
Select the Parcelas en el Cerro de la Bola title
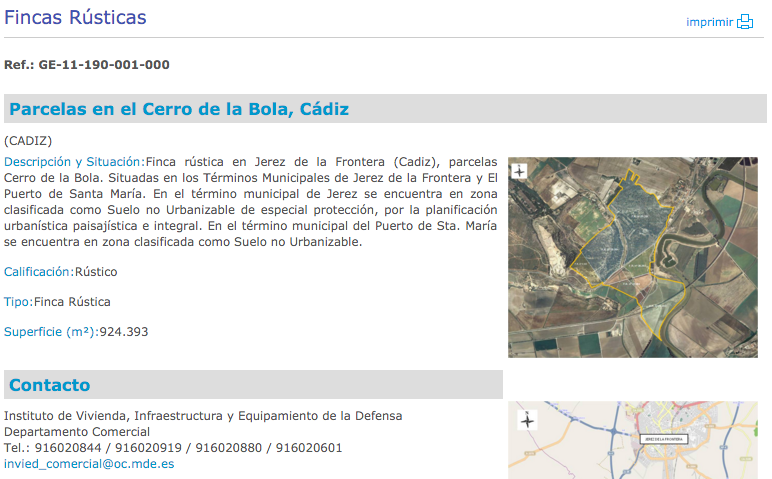pos(179,109)
